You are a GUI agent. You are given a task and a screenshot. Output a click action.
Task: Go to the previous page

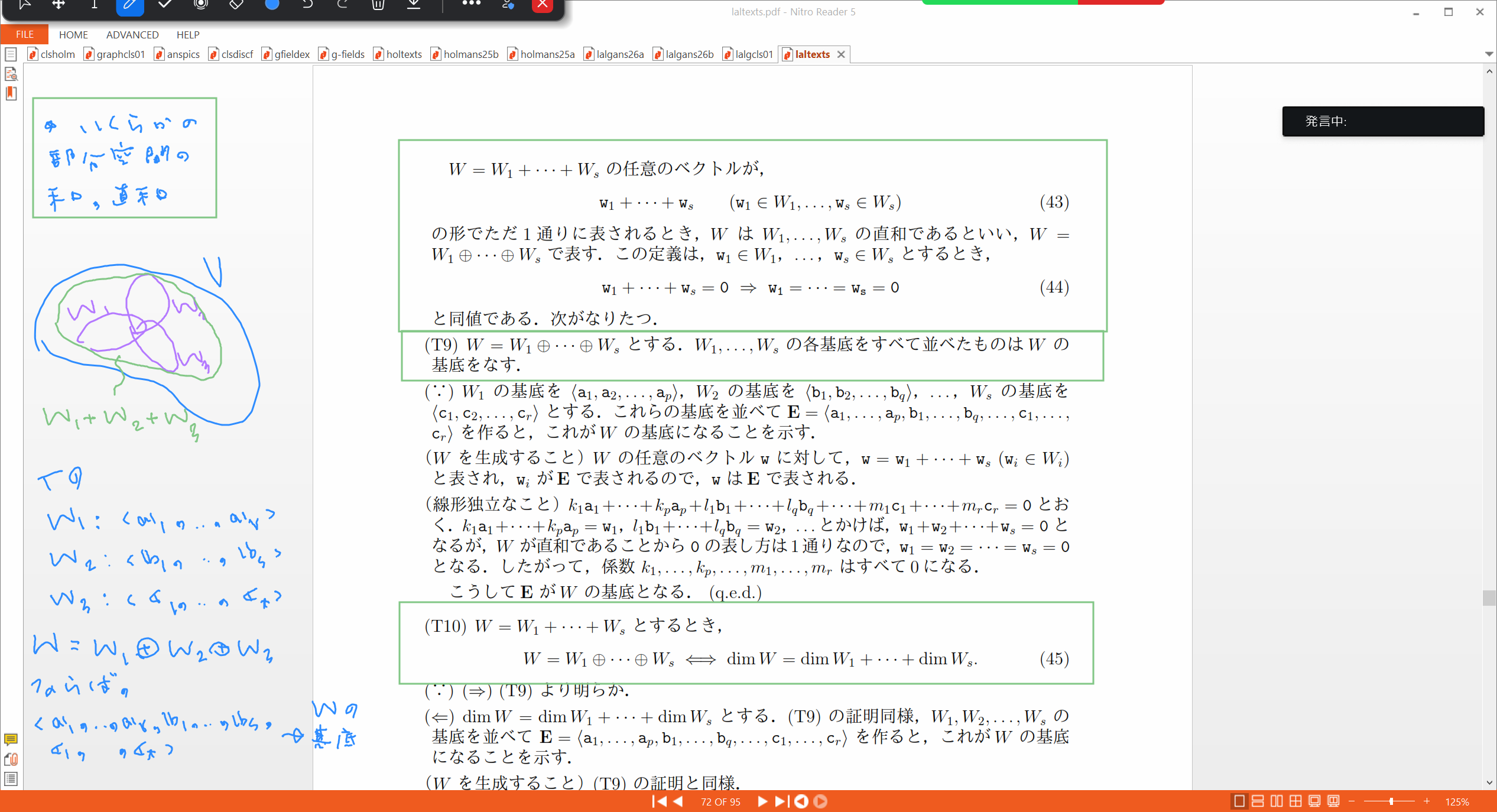(678, 801)
